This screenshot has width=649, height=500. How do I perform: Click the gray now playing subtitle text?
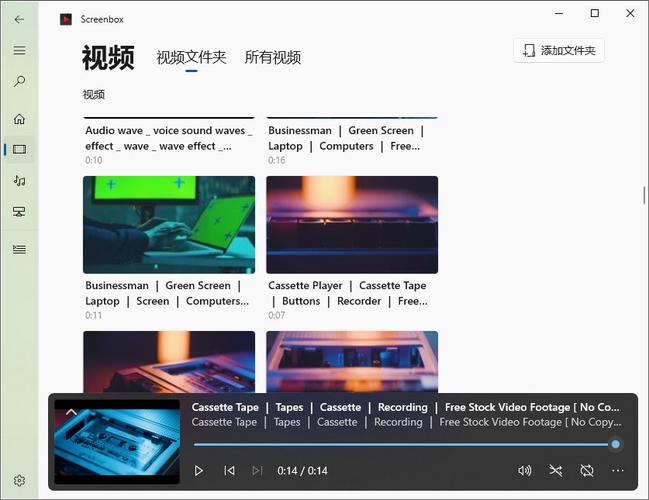pyautogui.click(x=406, y=422)
